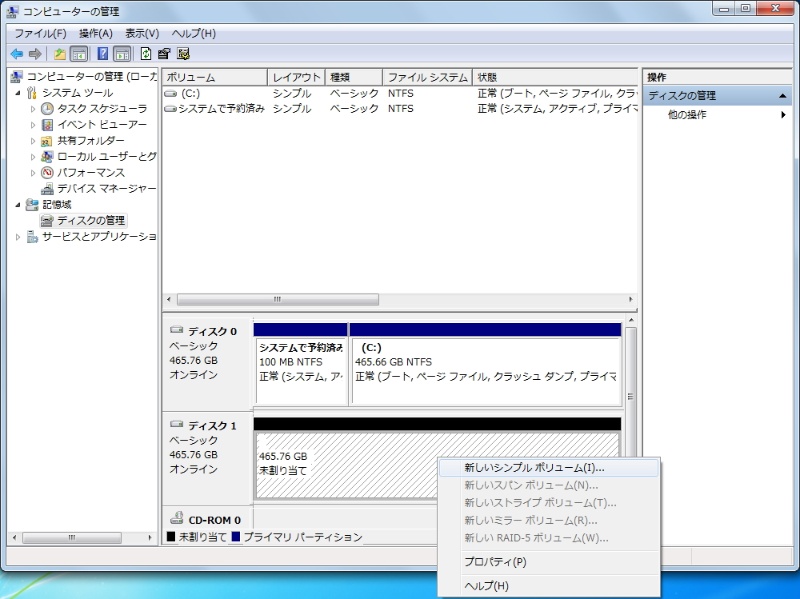The width and height of the screenshot is (800, 599).
Task: Select the Performance (パフォーマンス) tree item
Action: pyautogui.click(x=90, y=172)
